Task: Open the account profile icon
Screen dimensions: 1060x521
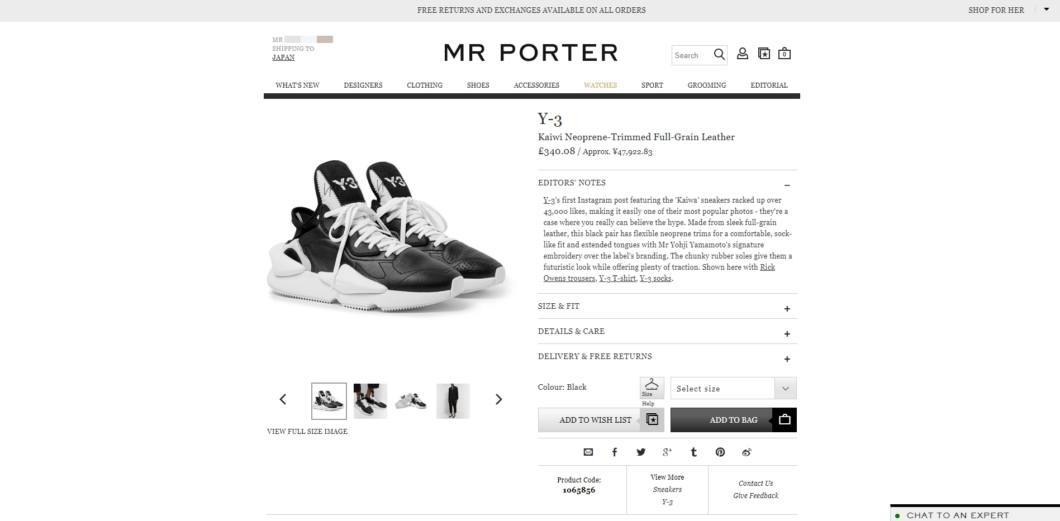Action: (742, 53)
